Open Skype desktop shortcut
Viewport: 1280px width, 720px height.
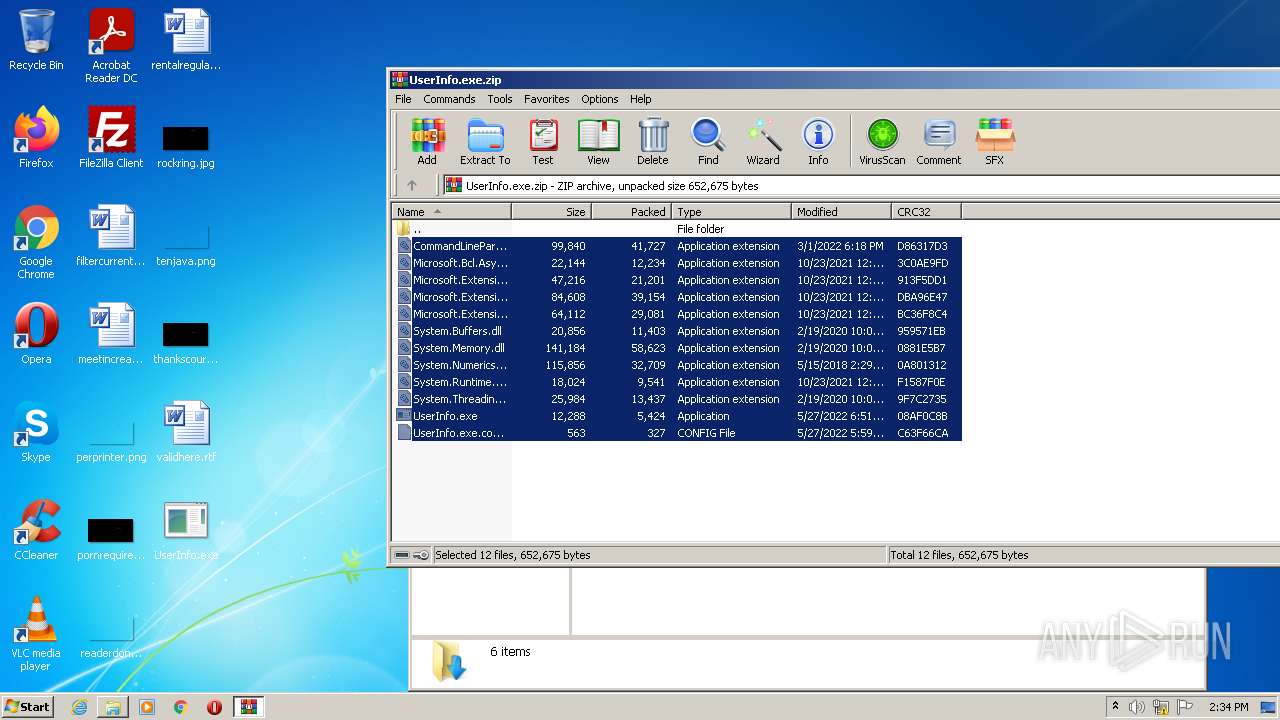pos(36,432)
